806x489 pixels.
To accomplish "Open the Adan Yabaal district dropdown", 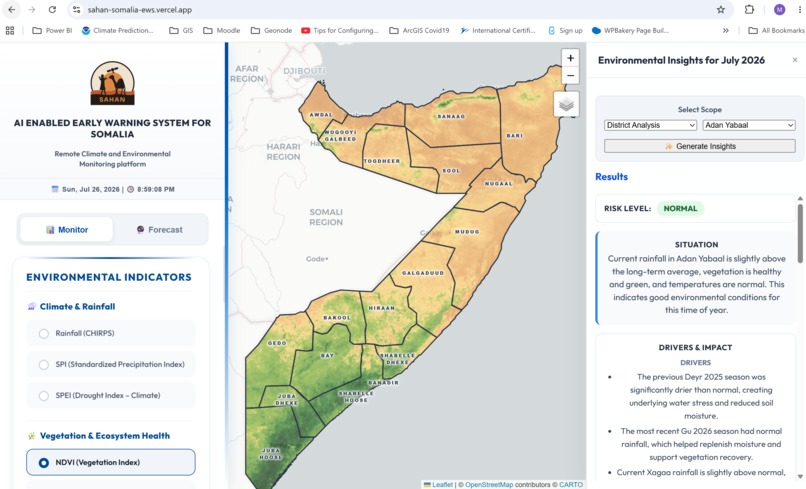I will point(749,125).
